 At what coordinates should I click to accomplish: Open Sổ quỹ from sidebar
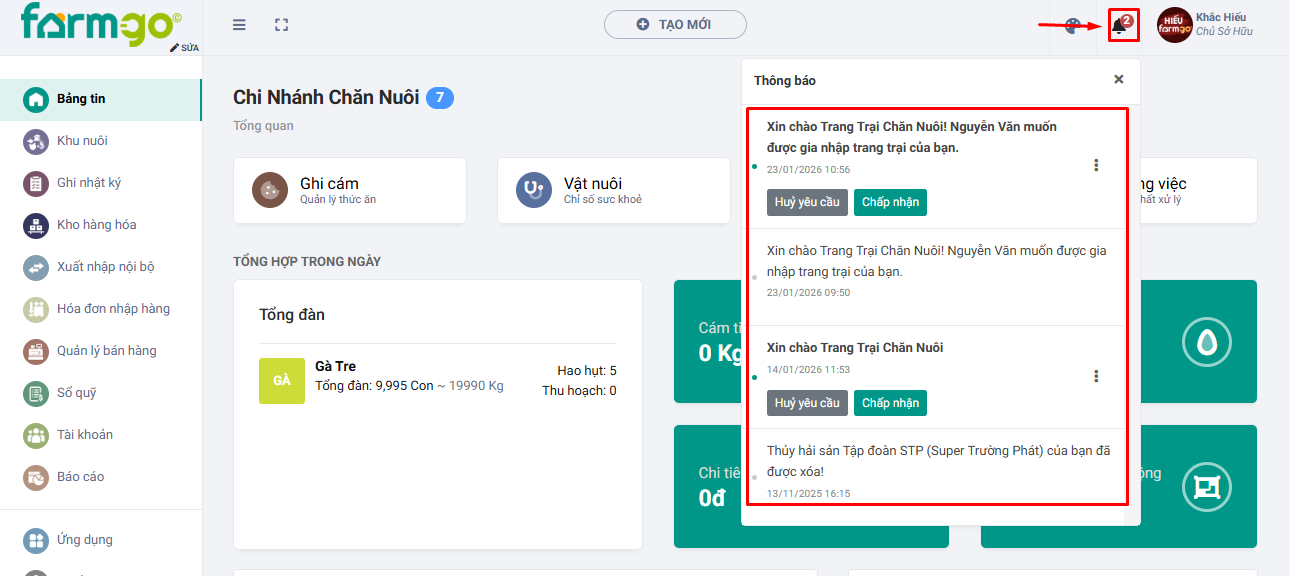coord(76,393)
